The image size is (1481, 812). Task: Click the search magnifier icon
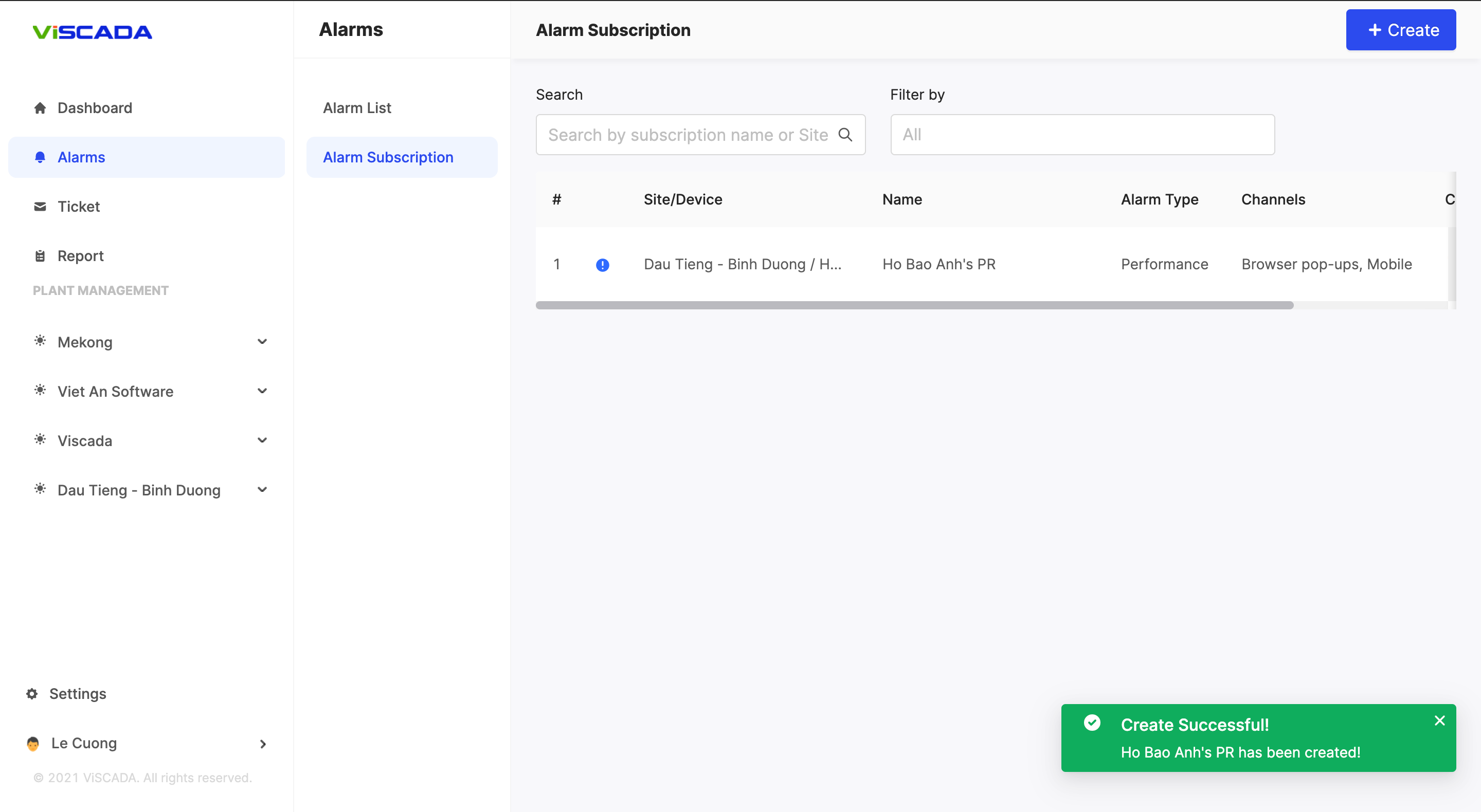coord(844,135)
